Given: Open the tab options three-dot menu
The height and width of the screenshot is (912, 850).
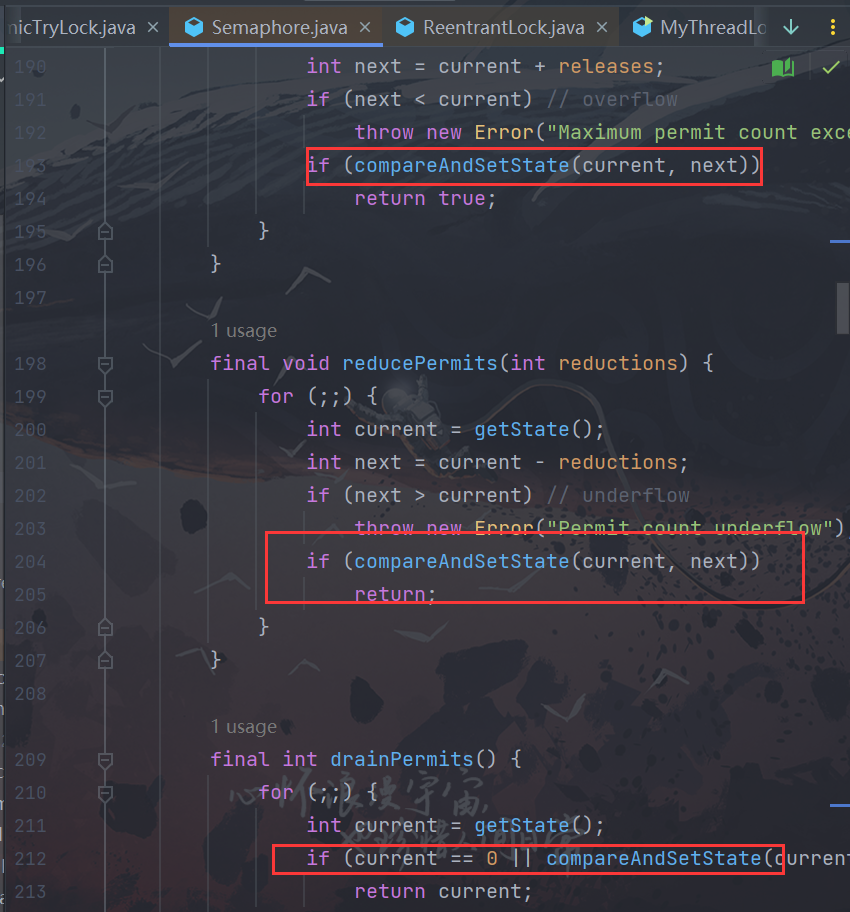Looking at the screenshot, I should click(833, 27).
